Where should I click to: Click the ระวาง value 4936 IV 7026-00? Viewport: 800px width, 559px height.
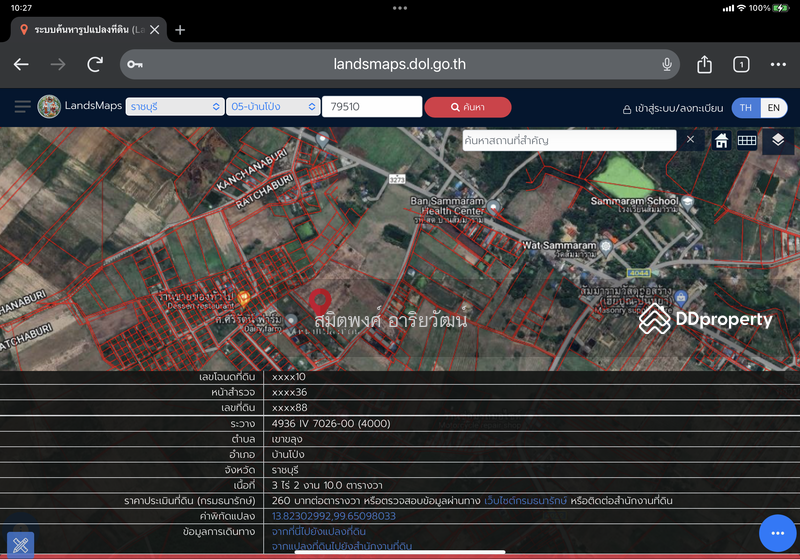point(331,423)
